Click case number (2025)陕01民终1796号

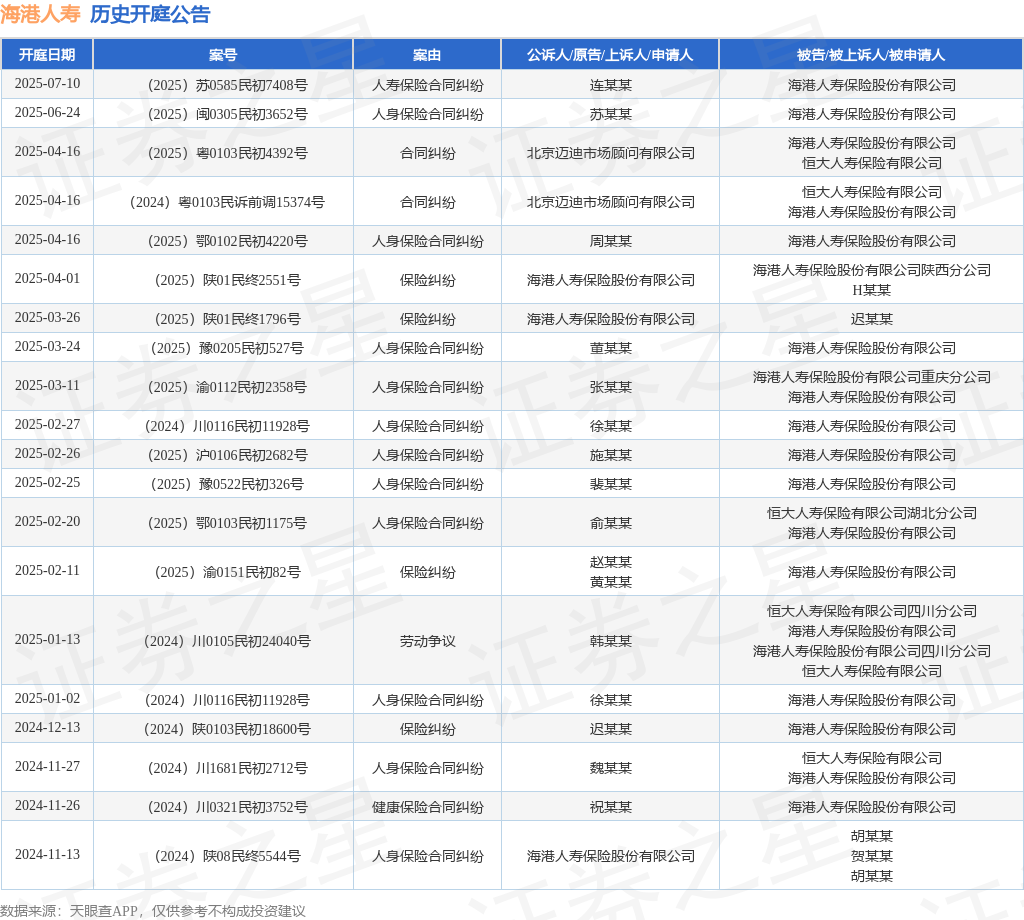point(227,319)
